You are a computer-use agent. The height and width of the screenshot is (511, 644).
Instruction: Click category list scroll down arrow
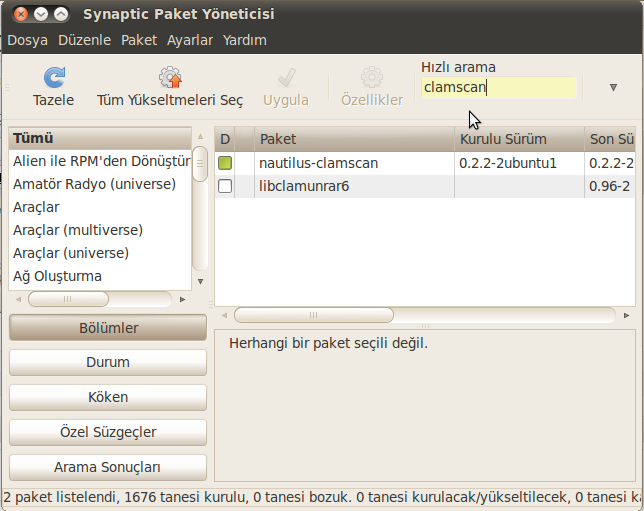point(200,281)
